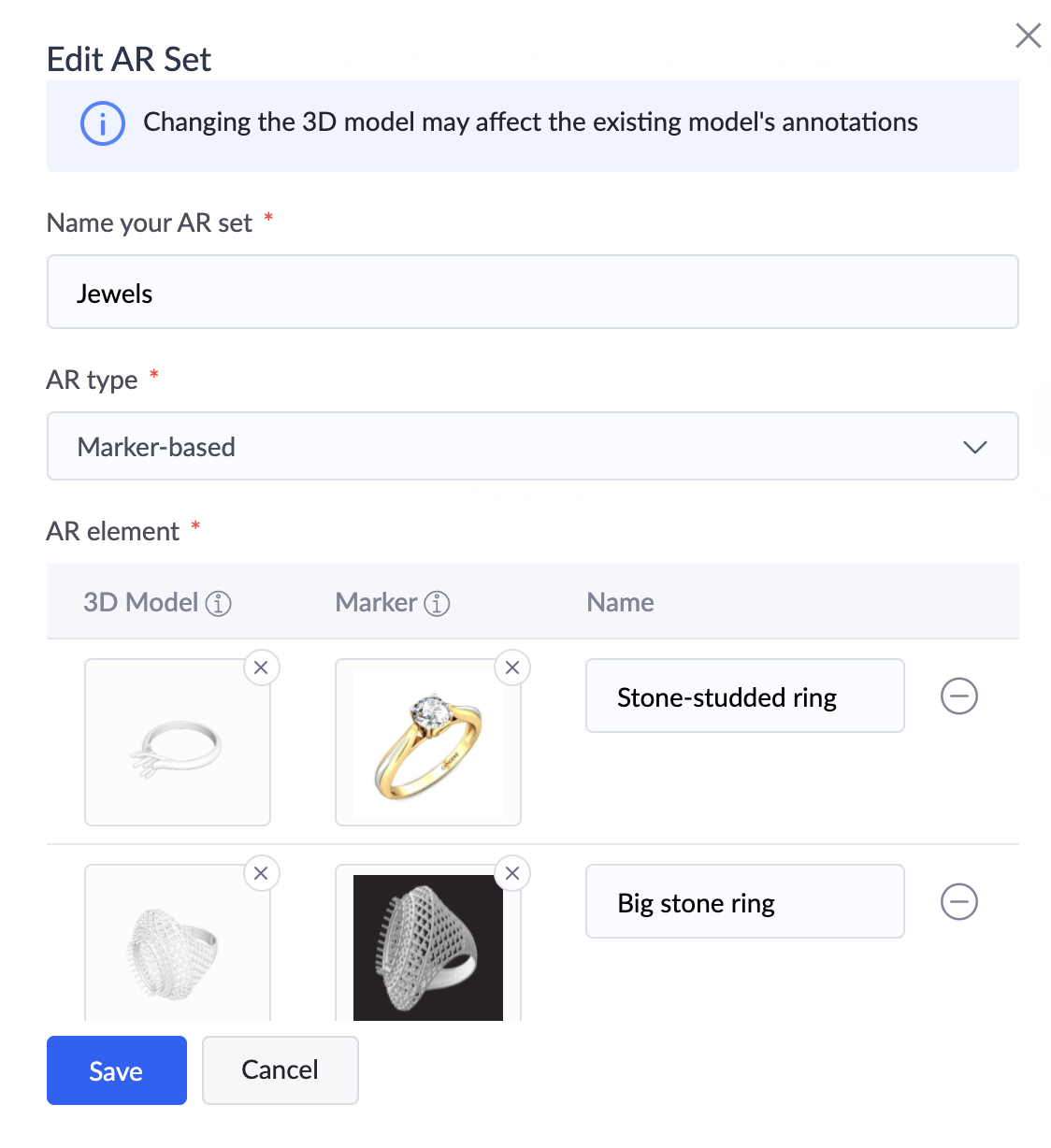Screen dimensions: 1051x1148
Task: Remove the black background ring marker image
Action: pos(512,873)
